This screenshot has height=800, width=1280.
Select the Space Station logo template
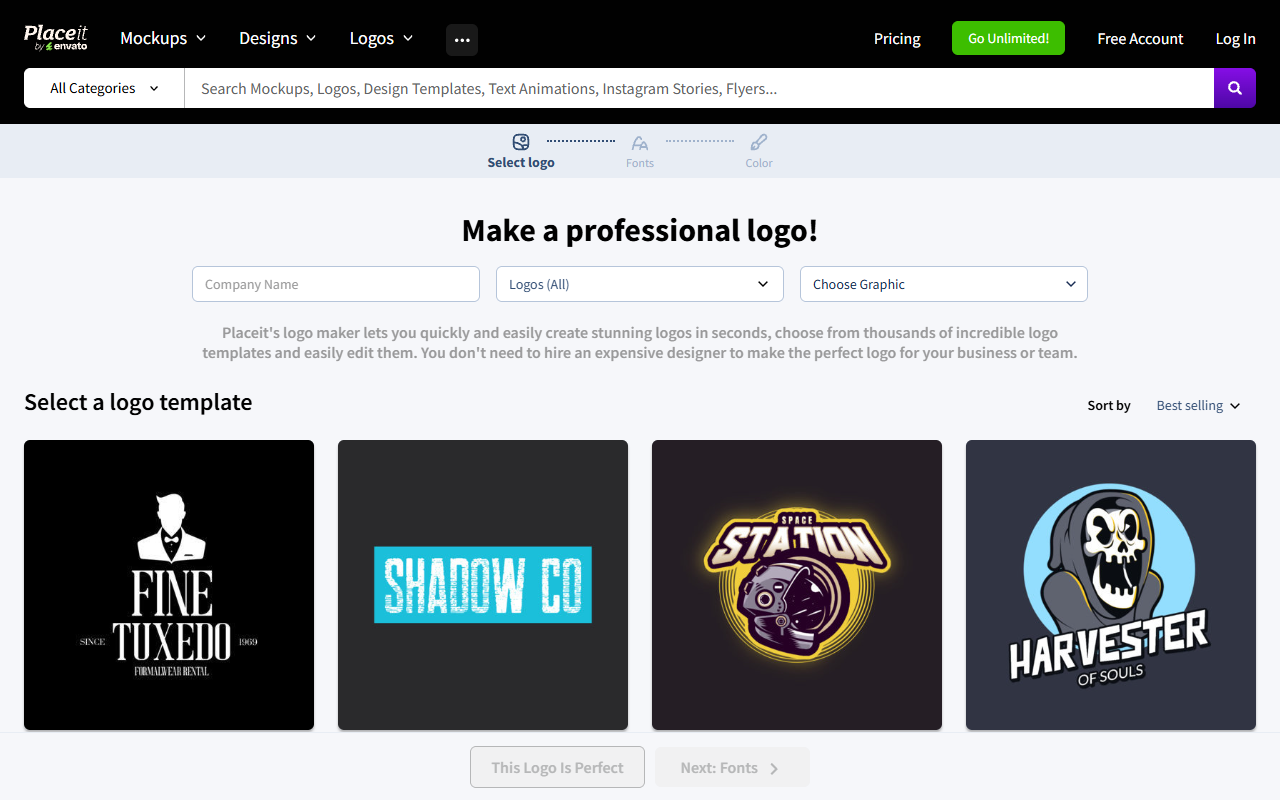coord(797,585)
